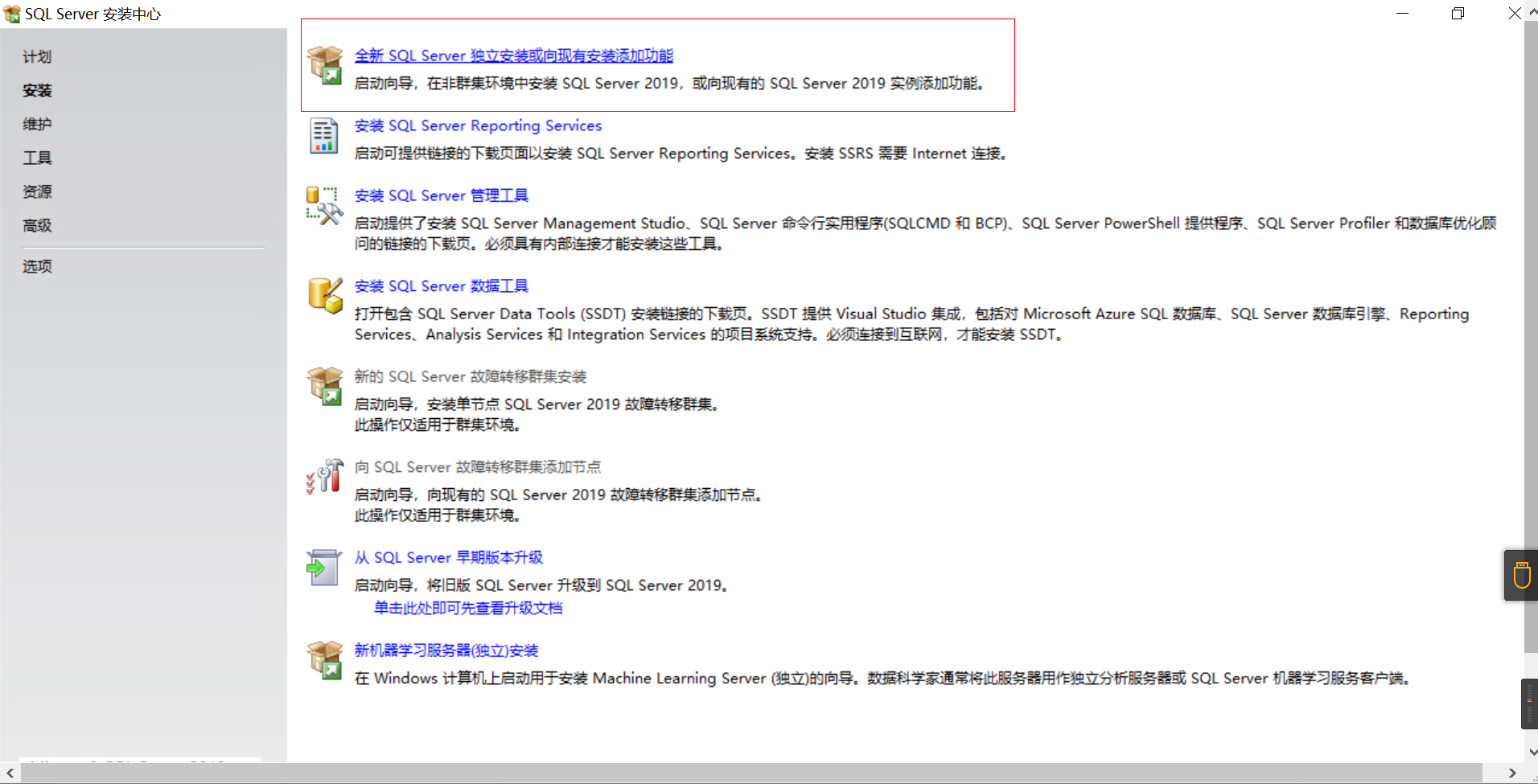1538x784 pixels.
Task: Open 安装 SQL Server 数据工具 link
Action: tap(442, 285)
